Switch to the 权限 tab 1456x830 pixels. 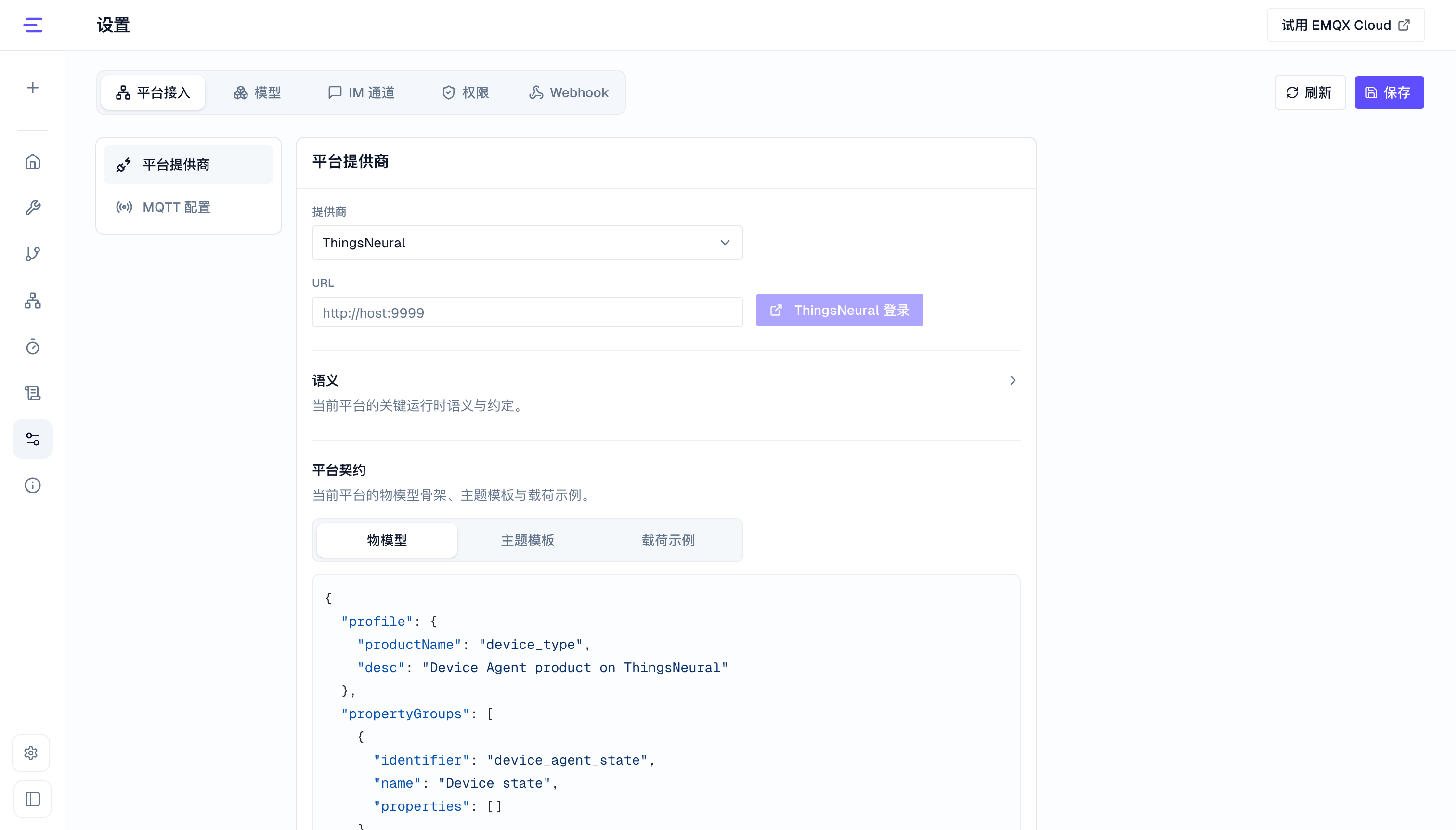466,92
